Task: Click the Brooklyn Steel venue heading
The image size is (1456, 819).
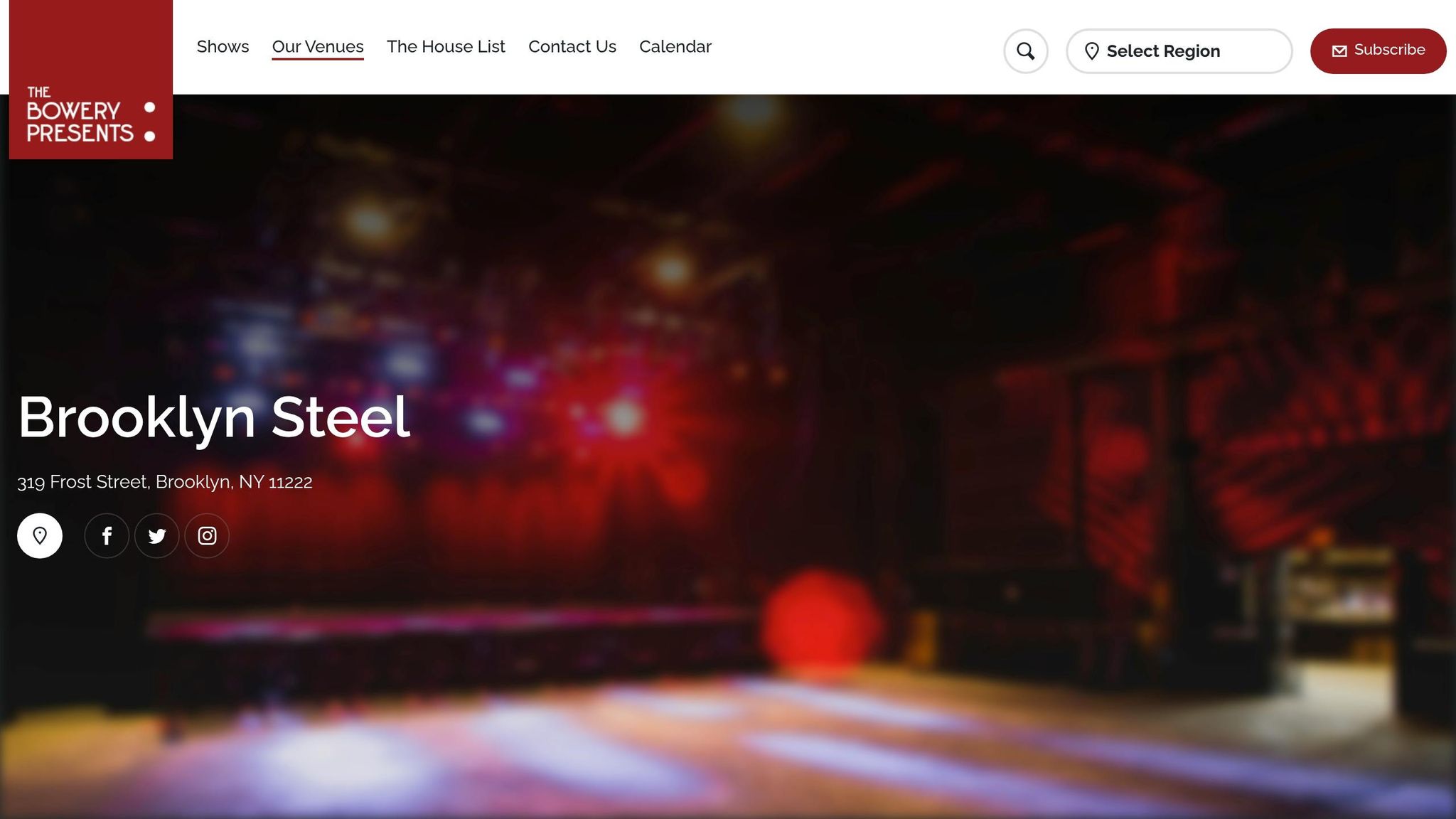Action: coord(214,418)
